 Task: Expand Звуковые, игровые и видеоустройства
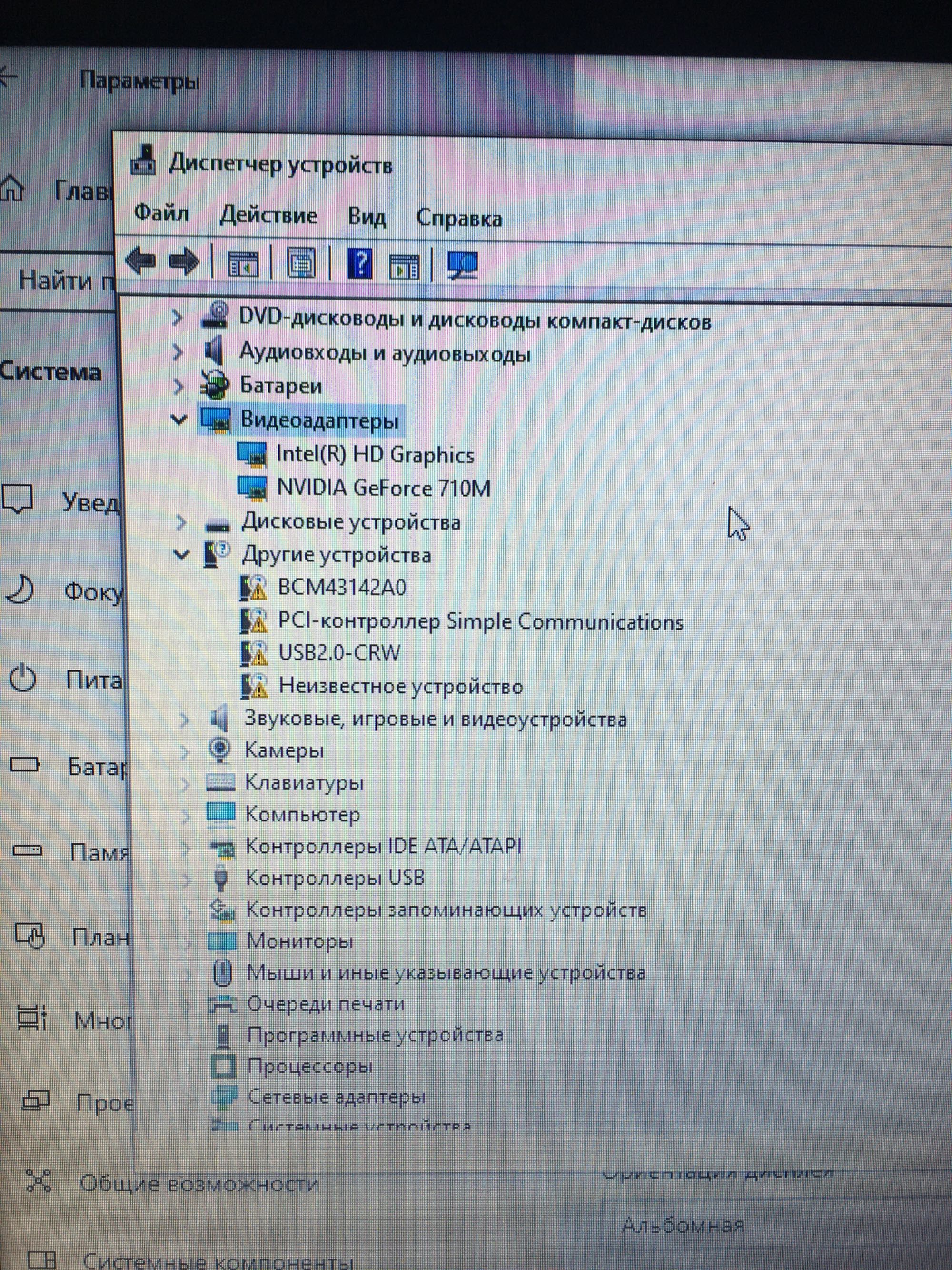pos(184,719)
